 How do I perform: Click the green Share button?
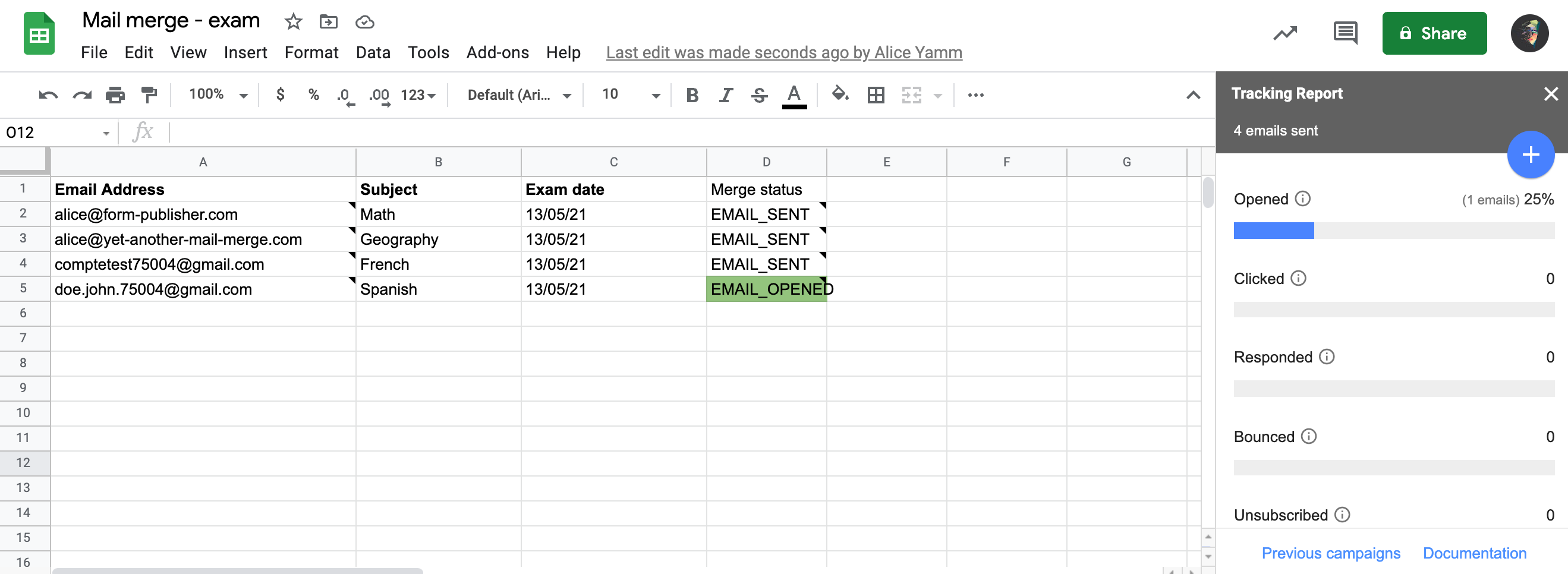pyautogui.click(x=1434, y=33)
